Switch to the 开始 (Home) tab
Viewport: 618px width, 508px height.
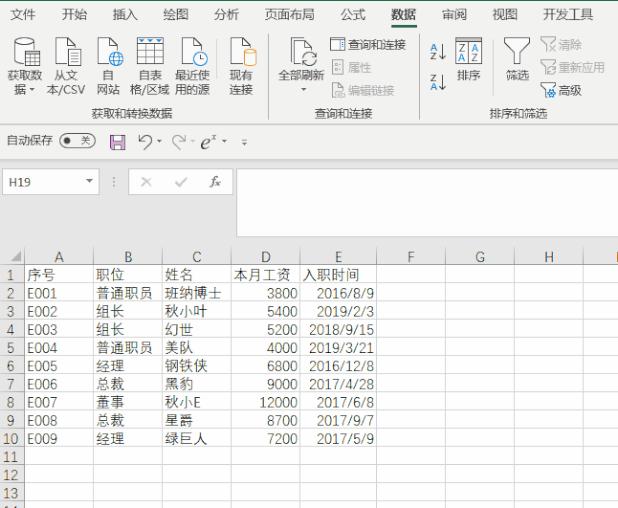point(74,15)
